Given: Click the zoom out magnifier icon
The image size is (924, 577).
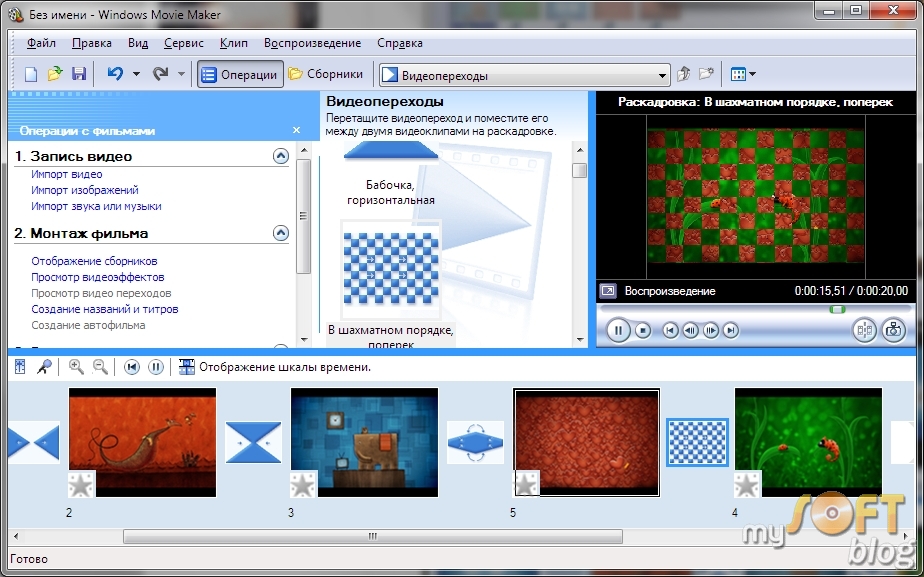Looking at the screenshot, I should (101, 367).
